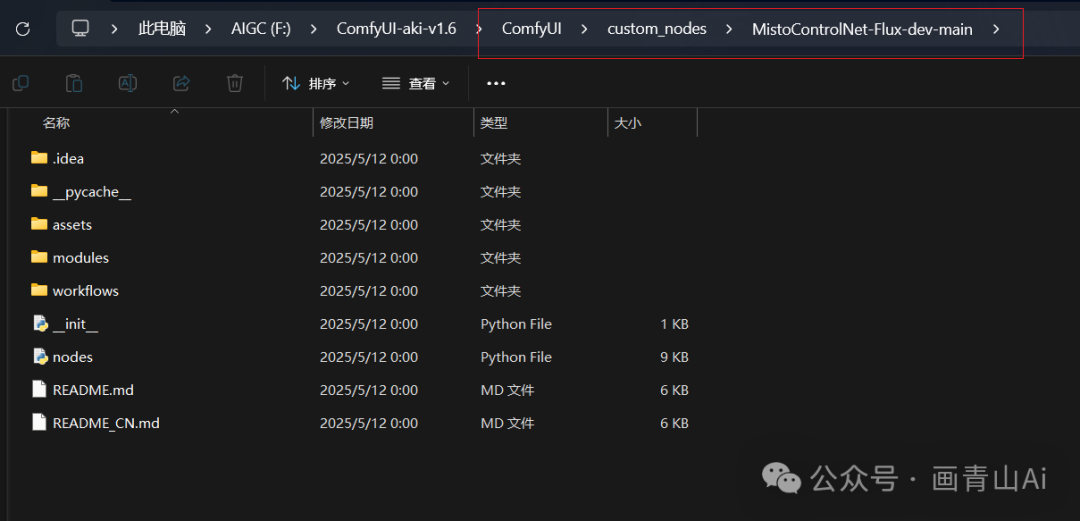Select the README_CN.md file icon
The image size is (1080, 521).
(x=39, y=423)
